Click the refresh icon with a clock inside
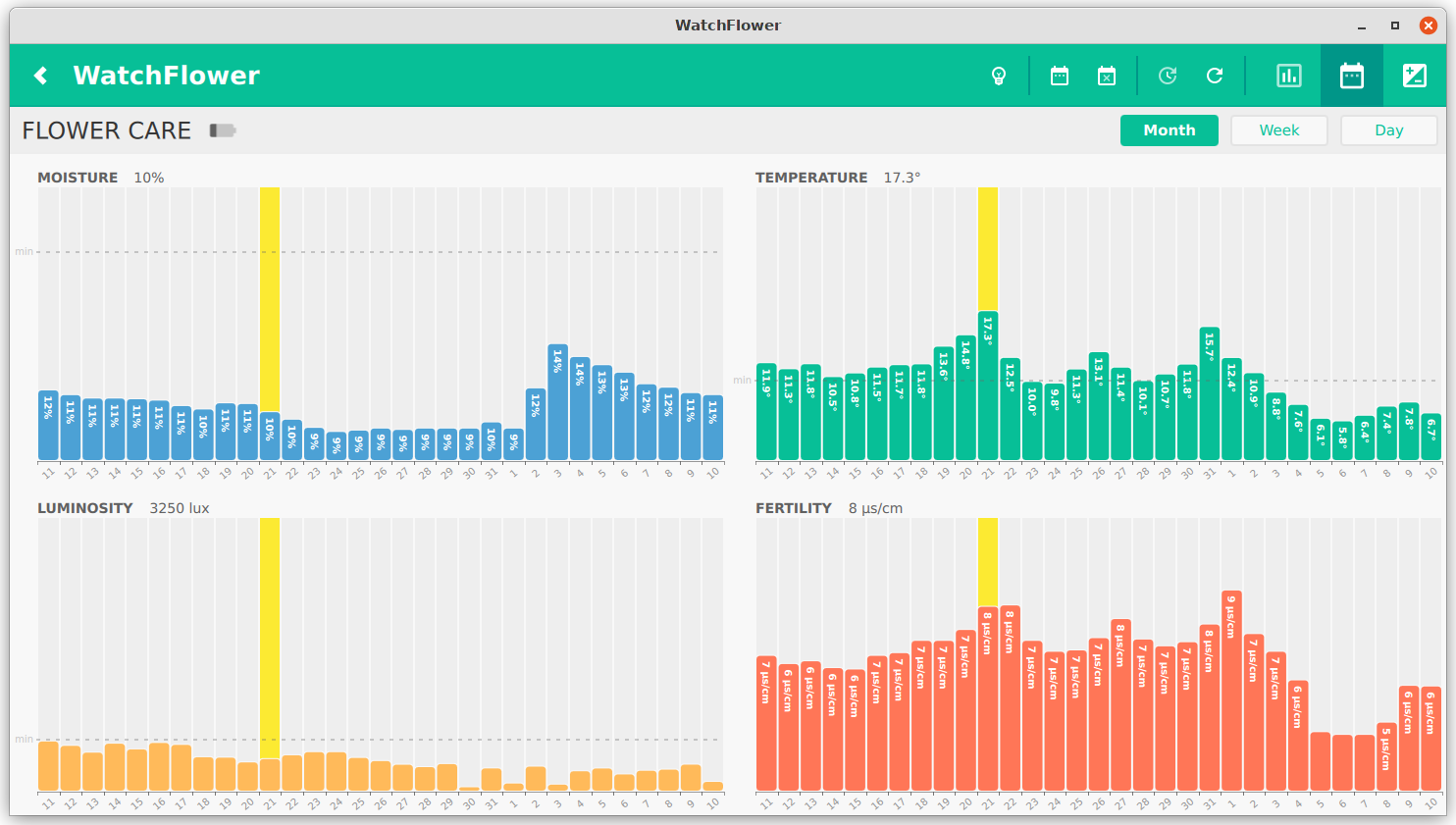 coord(1168,76)
